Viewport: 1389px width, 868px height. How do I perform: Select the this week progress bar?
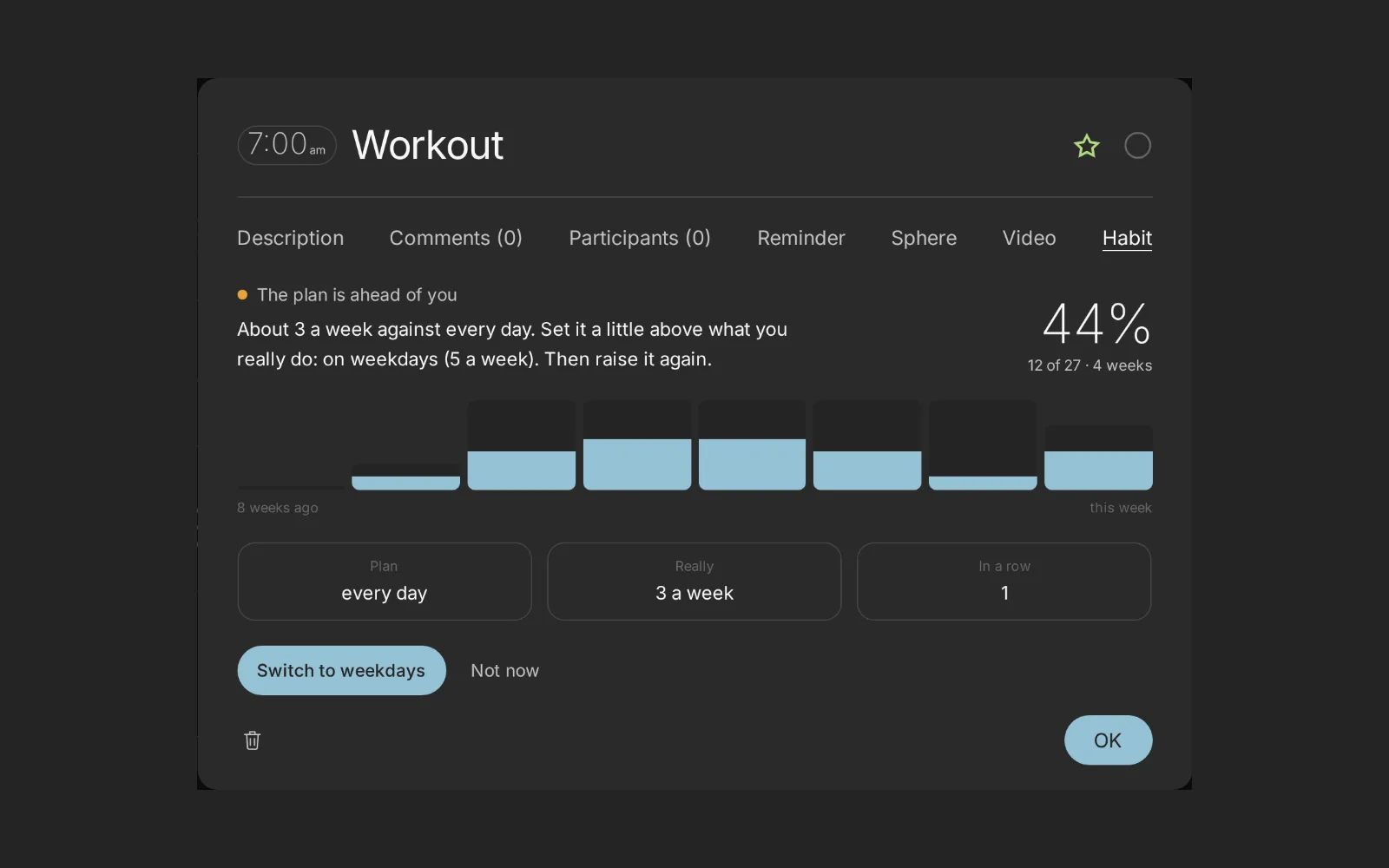click(x=1098, y=457)
